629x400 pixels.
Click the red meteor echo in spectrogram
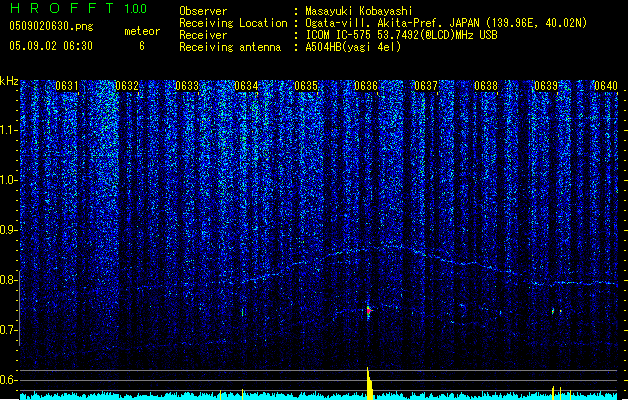pyautogui.click(x=369, y=311)
